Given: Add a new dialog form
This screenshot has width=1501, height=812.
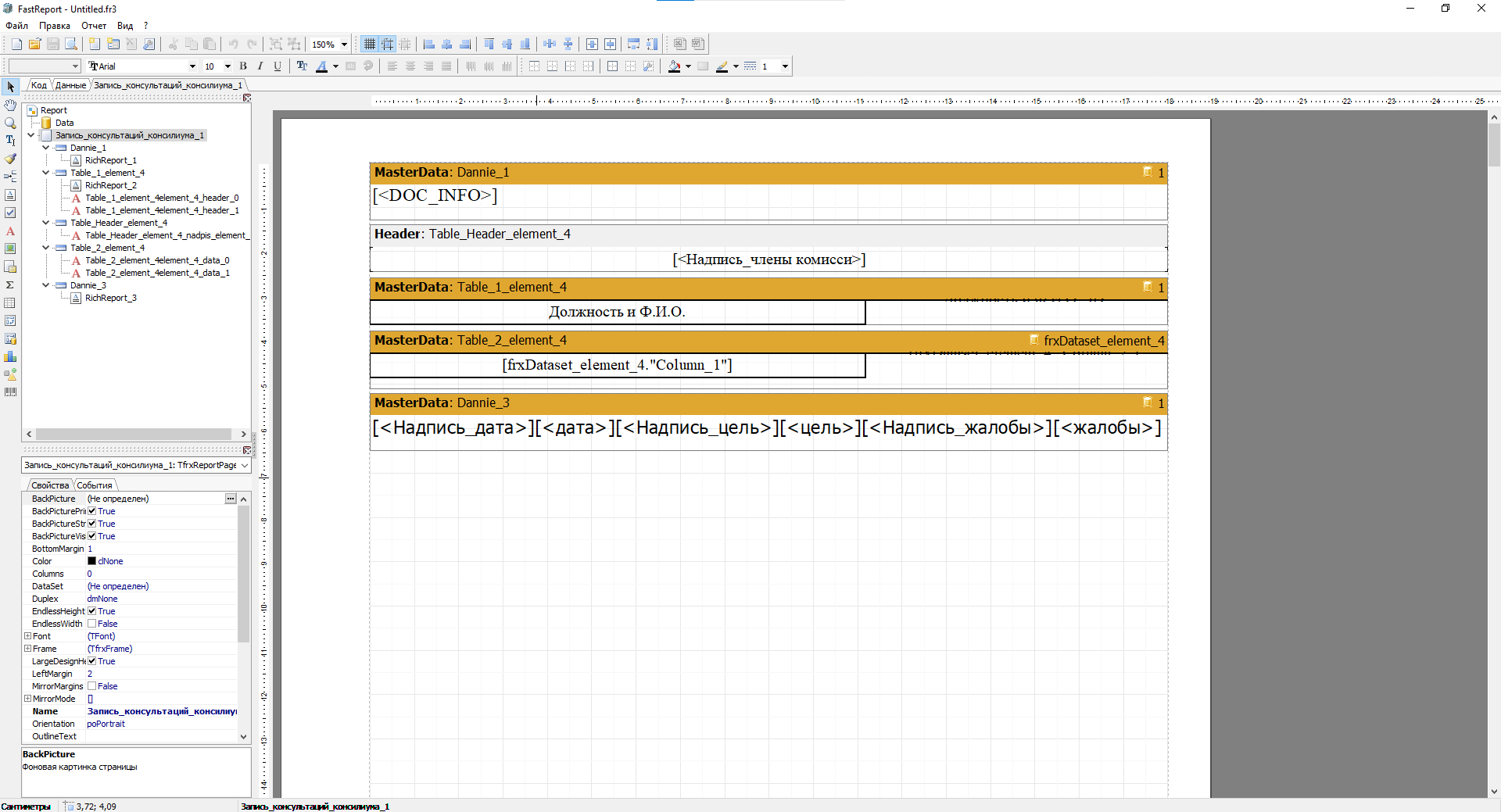Looking at the screenshot, I should coord(113,45).
